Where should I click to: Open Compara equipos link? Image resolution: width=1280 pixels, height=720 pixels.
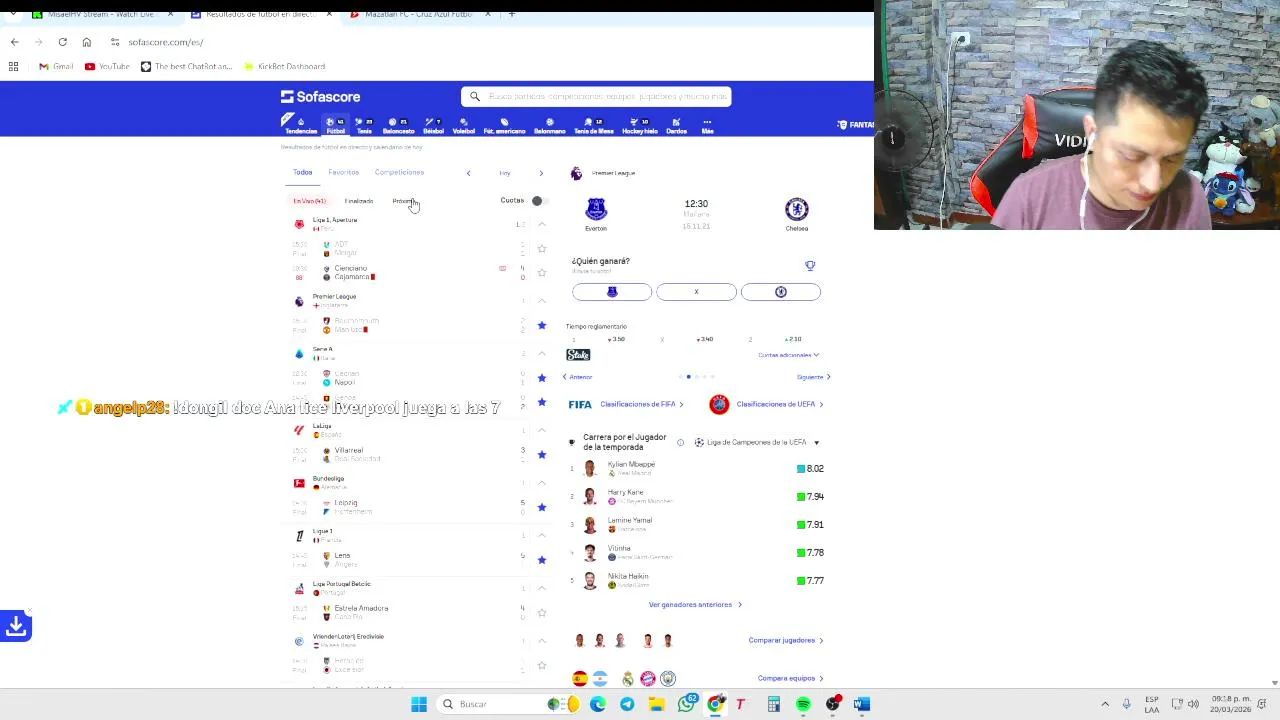tap(791, 678)
